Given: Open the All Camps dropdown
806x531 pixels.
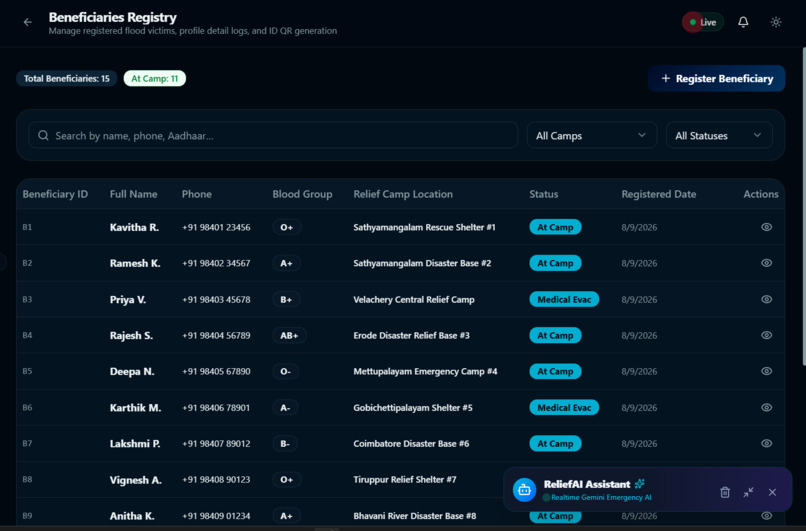Looking at the screenshot, I should (x=592, y=135).
